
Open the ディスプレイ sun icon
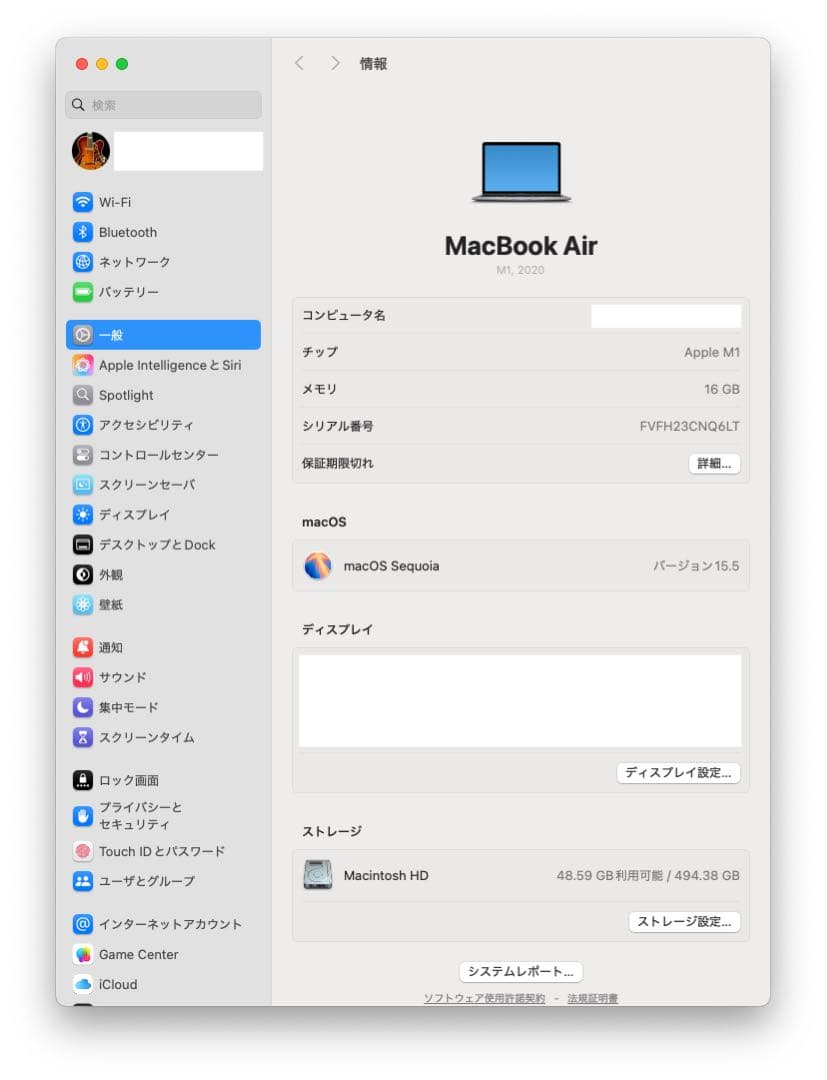pyautogui.click(x=83, y=515)
